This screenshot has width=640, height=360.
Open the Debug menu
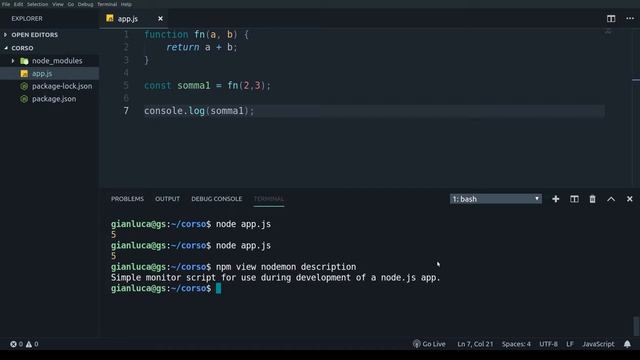point(85,4)
